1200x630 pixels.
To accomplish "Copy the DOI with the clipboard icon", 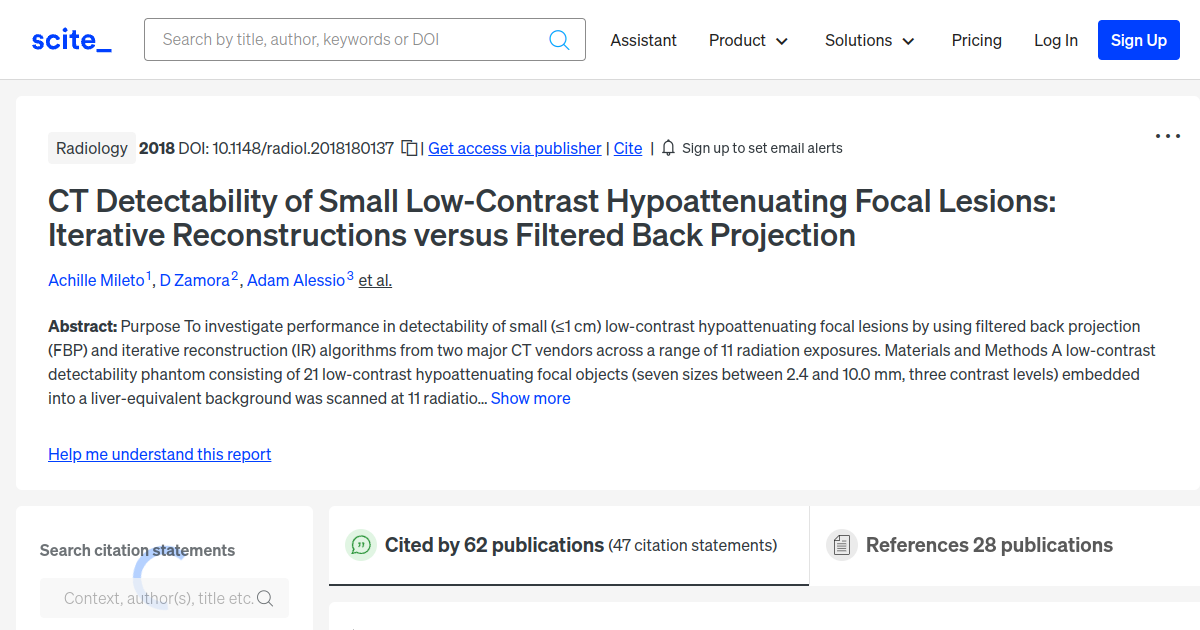I will [x=409, y=148].
